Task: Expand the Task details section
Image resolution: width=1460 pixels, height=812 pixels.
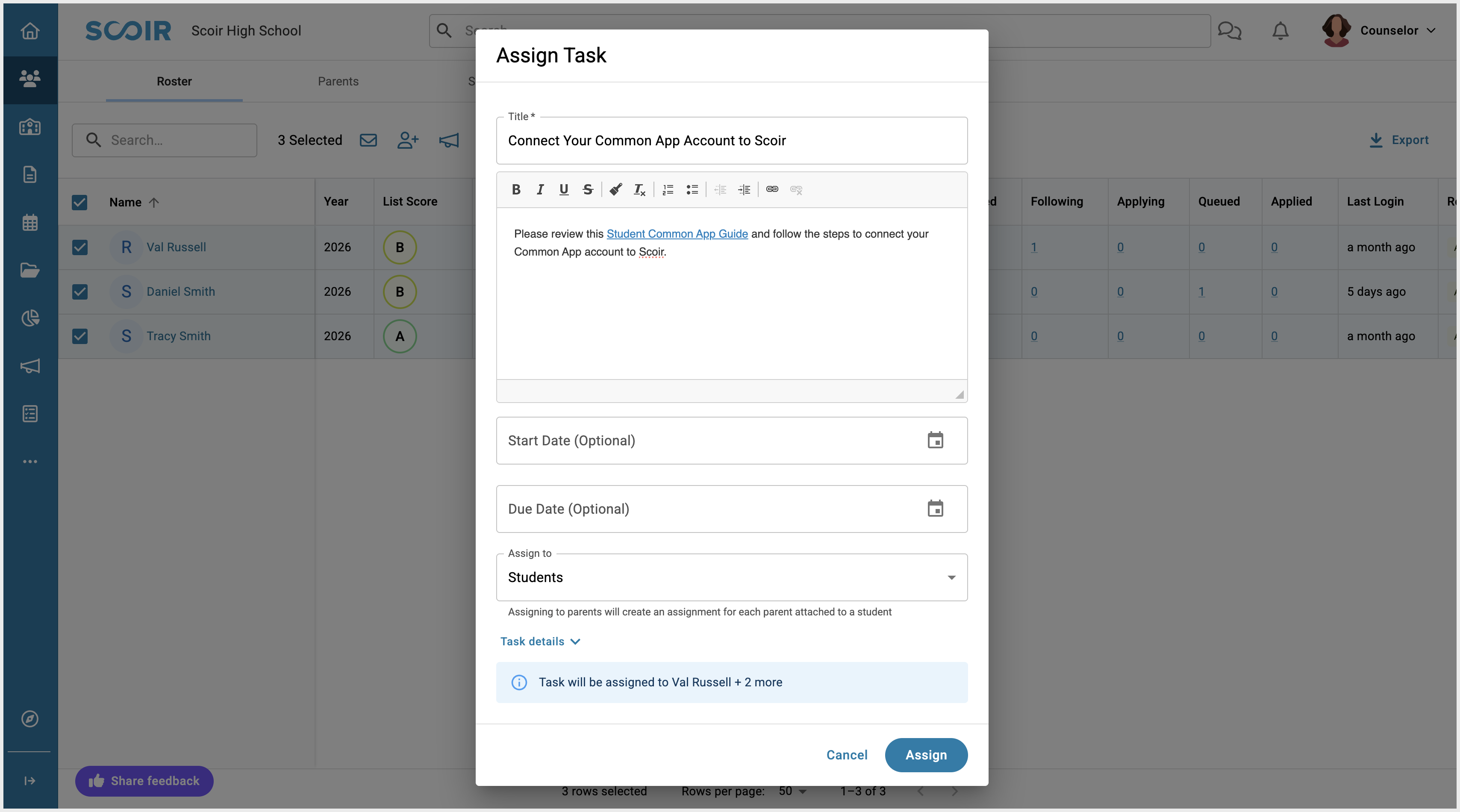Action: coord(540,641)
